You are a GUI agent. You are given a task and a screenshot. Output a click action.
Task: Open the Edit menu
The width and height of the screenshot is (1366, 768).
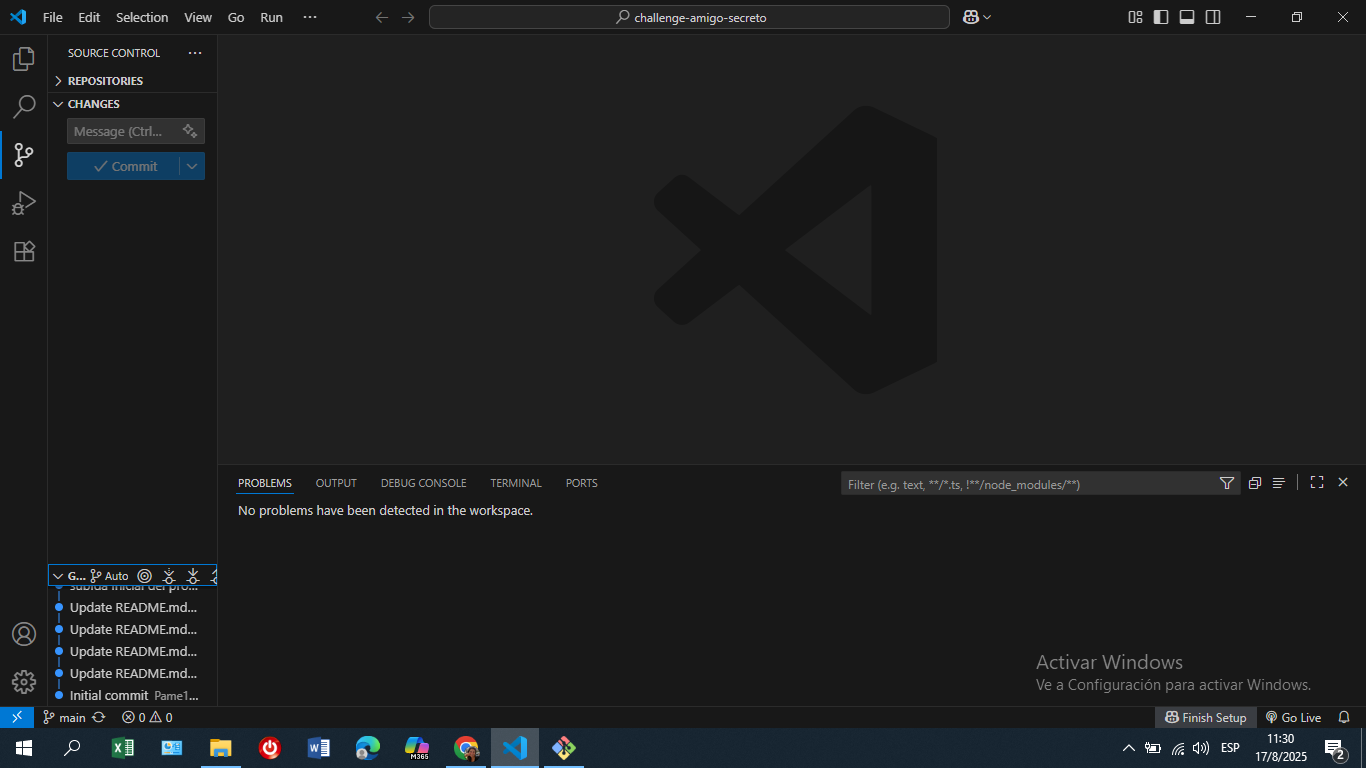point(89,17)
